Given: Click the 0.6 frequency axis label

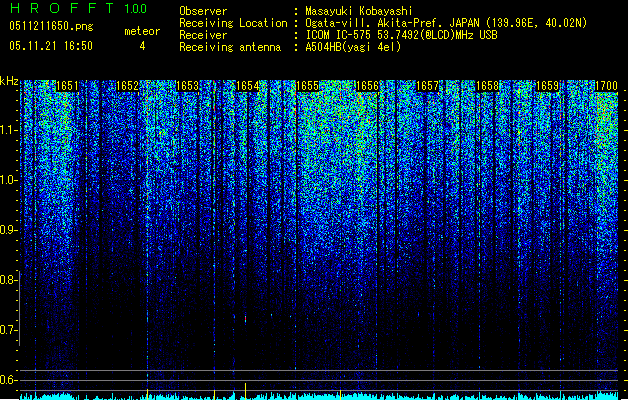Looking at the screenshot, I should pyautogui.click(x=9, y=380).
